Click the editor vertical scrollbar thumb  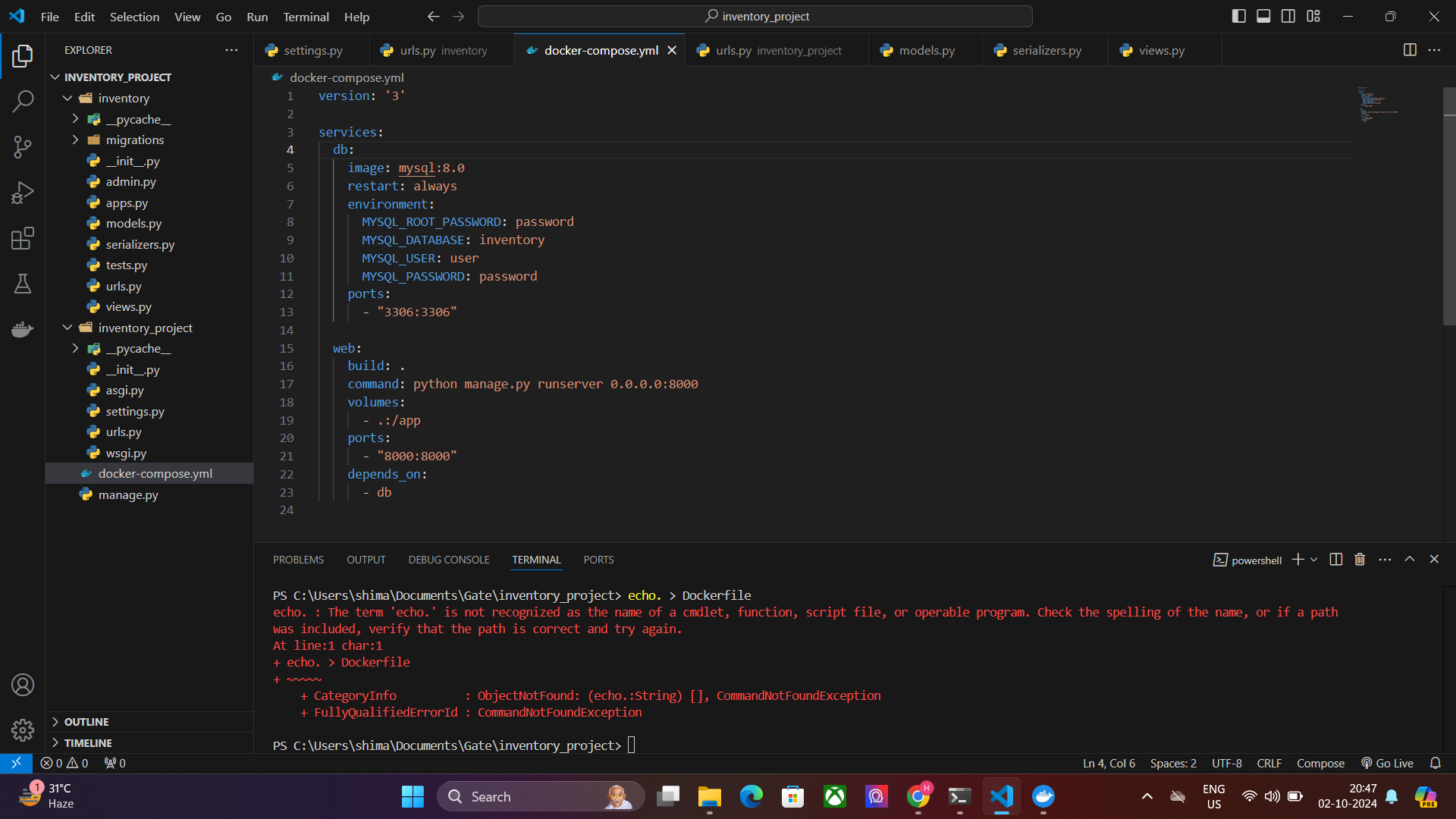tap(1449, 205)
